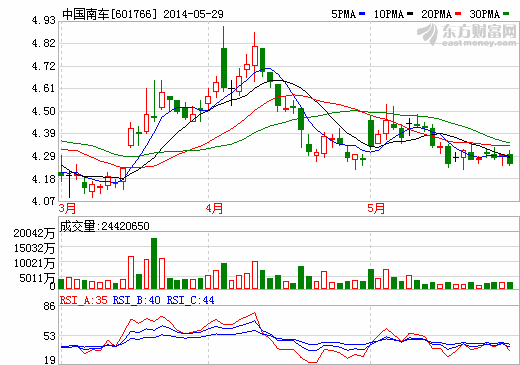Click the chart title 中国南车[601766]
The height and width of the screenshot is (365, 520).
point(109,14)
